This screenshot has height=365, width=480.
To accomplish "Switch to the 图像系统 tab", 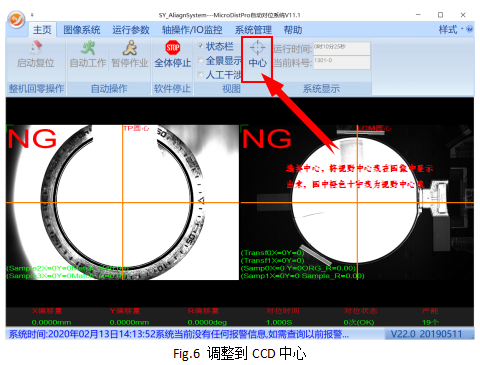I will point(82,30).
